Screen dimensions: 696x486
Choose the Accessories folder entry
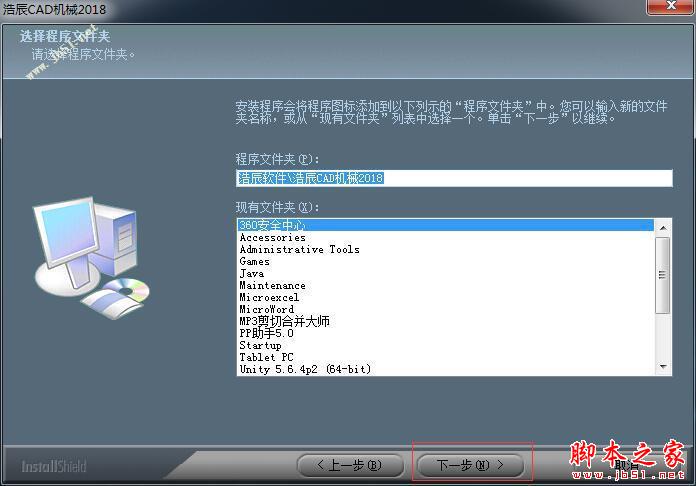272,238
